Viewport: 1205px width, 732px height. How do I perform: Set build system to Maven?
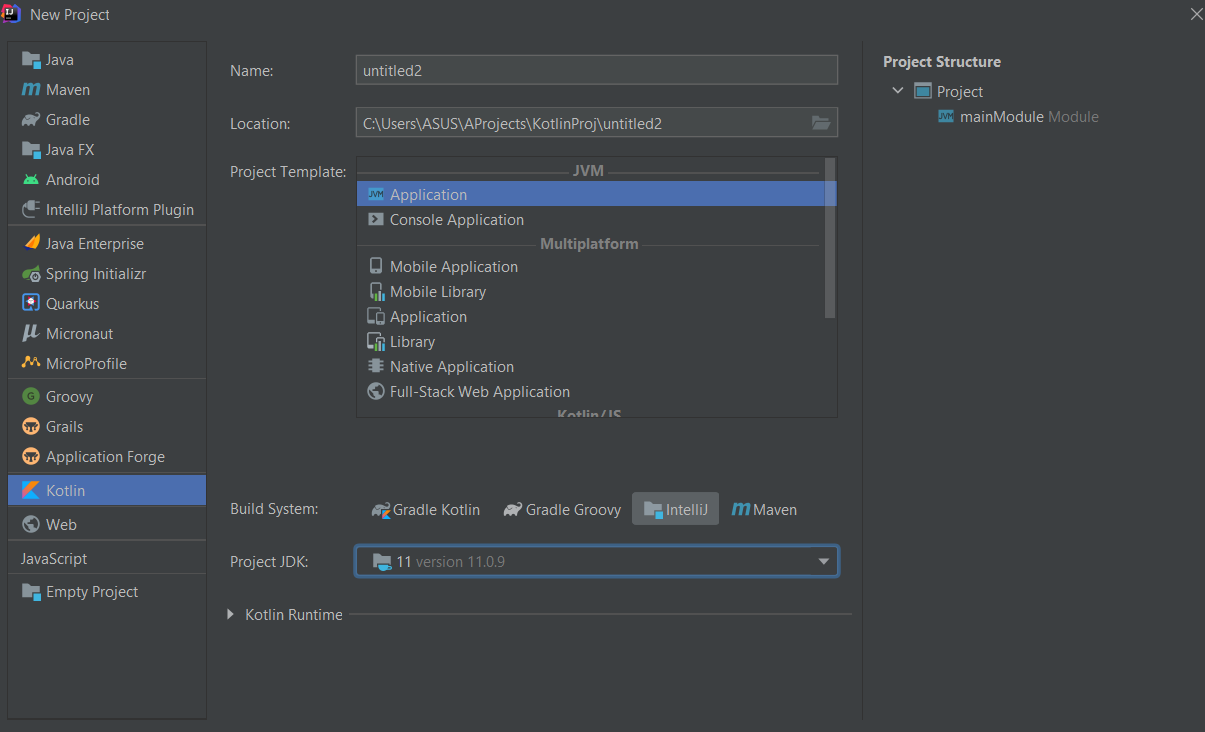point(765,510)
